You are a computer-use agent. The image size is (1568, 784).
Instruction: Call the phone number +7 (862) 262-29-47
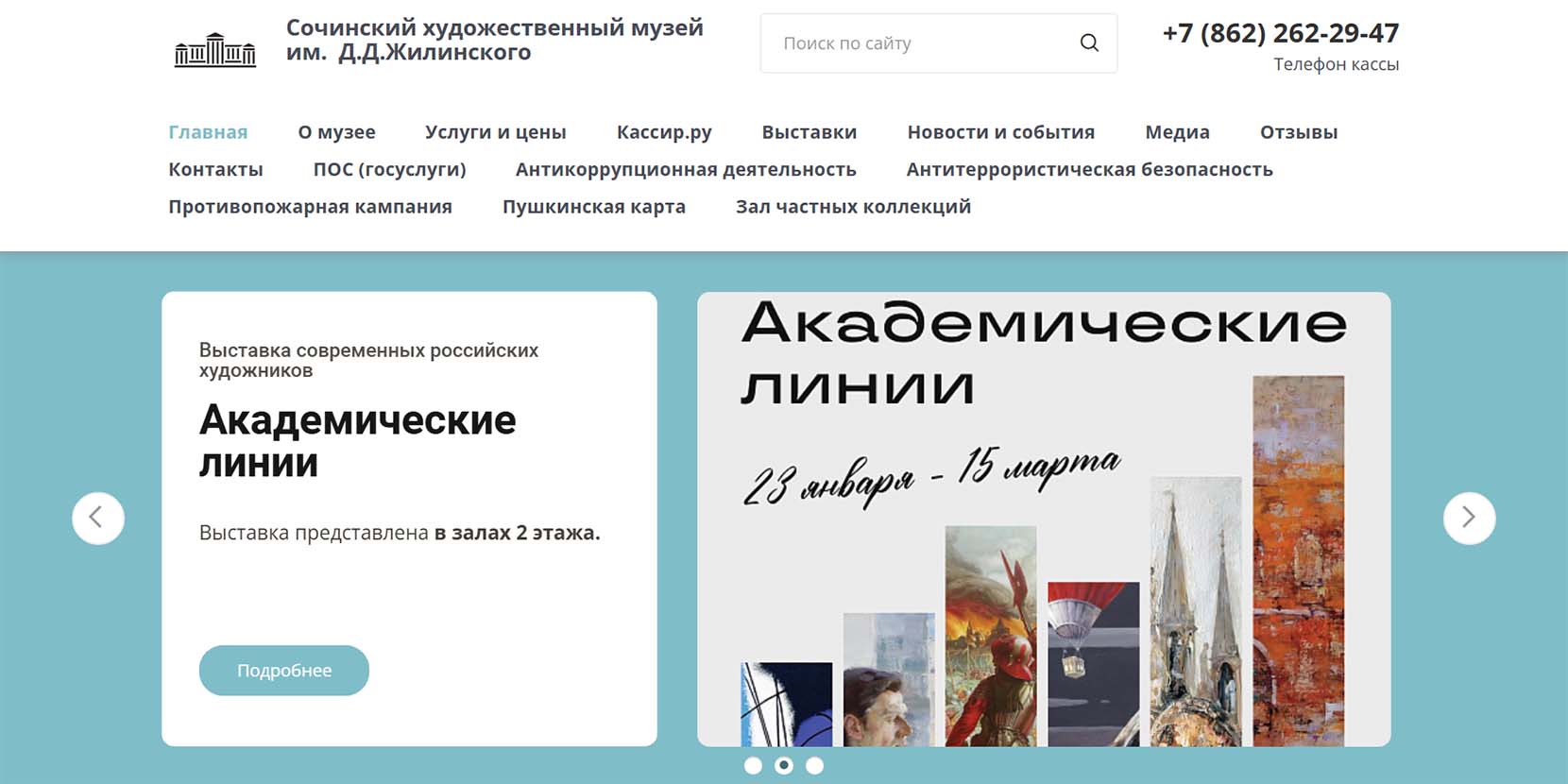coord(1280,34)
